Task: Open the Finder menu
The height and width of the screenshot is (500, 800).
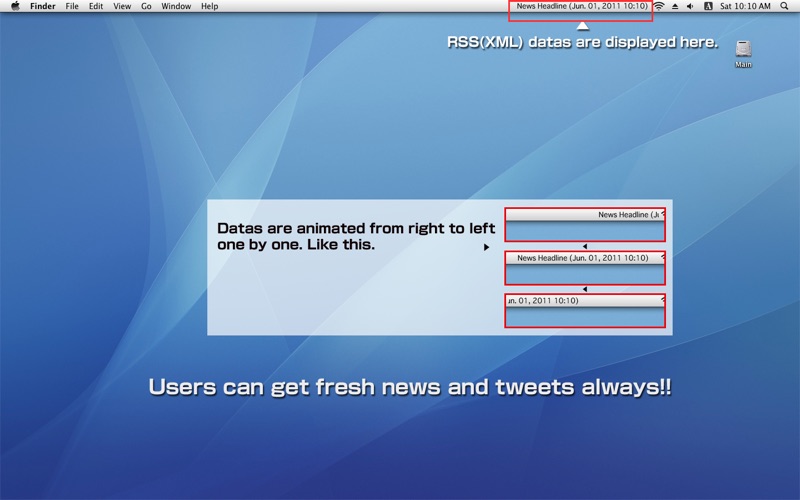Action: pos(43,6)
